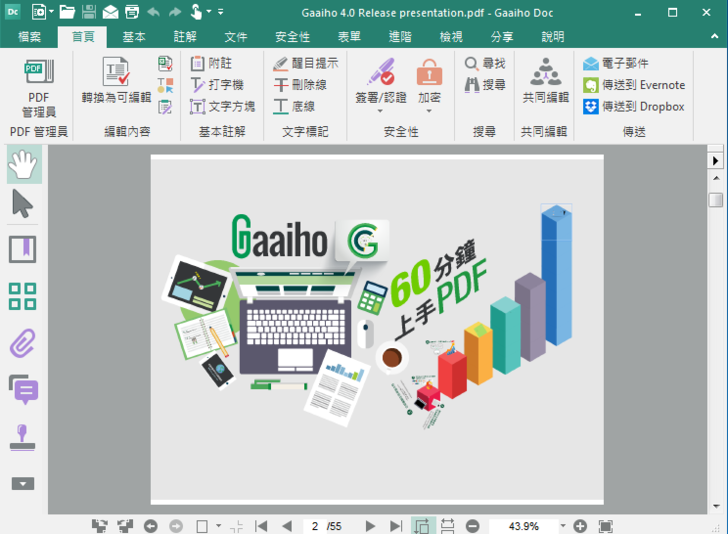Viewport: 728px width, 534px height.
Task: Open the attachments paperclip panel
Action: (23, 343)
